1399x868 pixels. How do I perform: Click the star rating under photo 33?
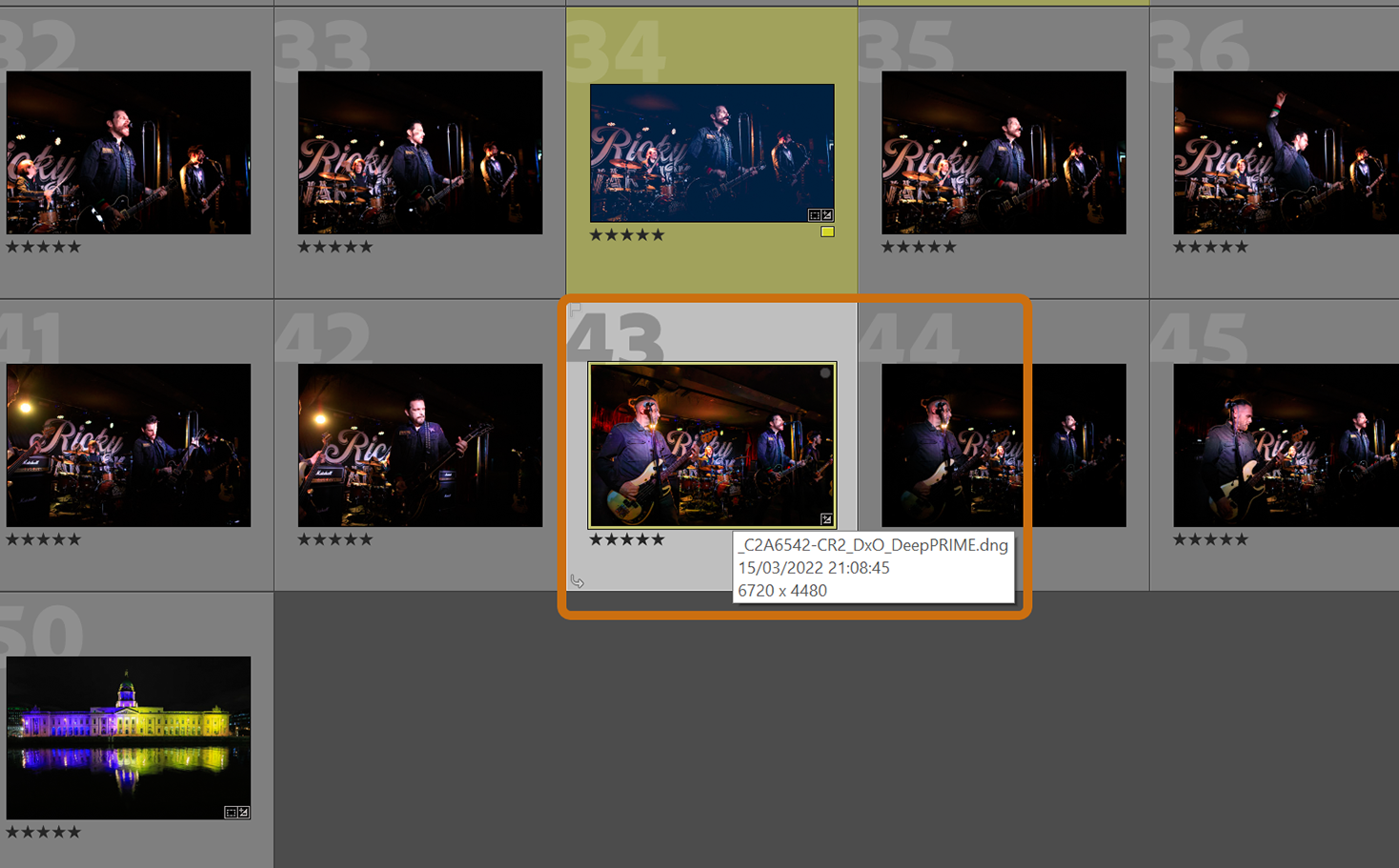point(335,247)
